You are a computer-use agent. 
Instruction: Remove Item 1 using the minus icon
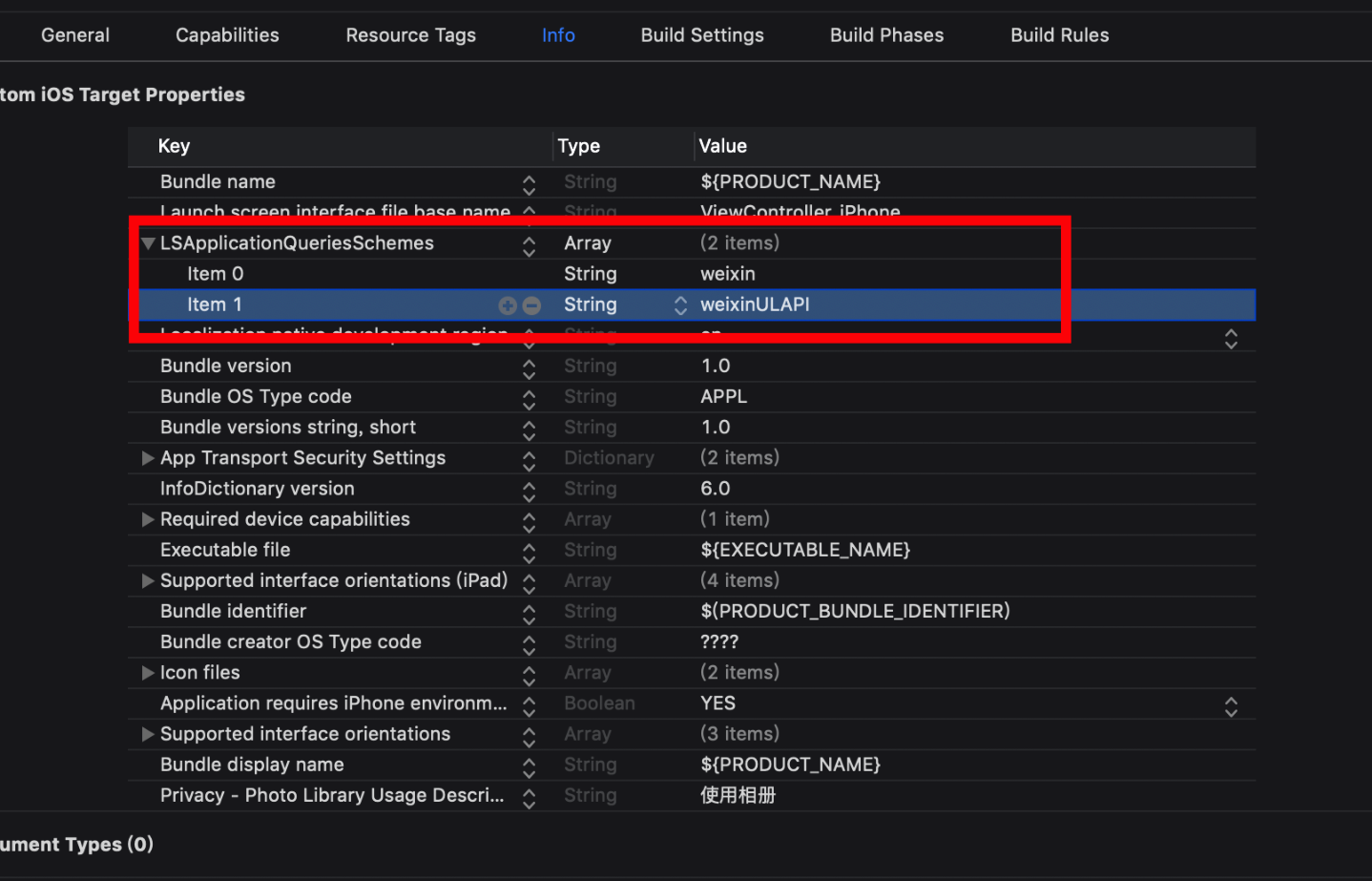tap(531, 304)
